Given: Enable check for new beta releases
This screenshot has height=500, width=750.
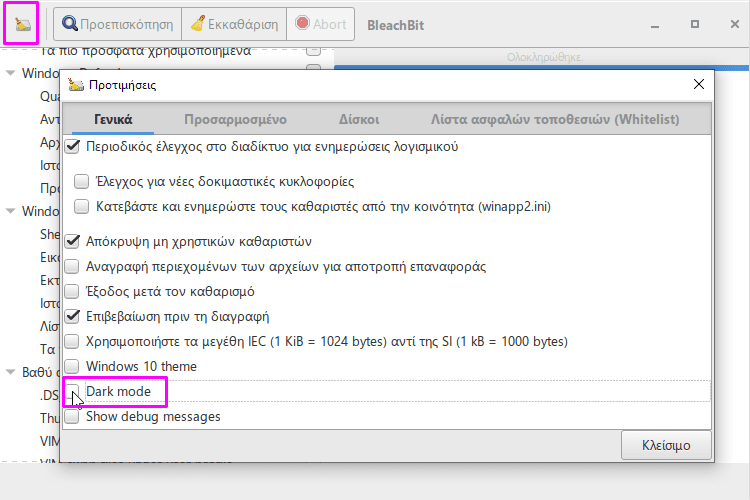Looking at the screenshot, I should click(x=81, y=181).
